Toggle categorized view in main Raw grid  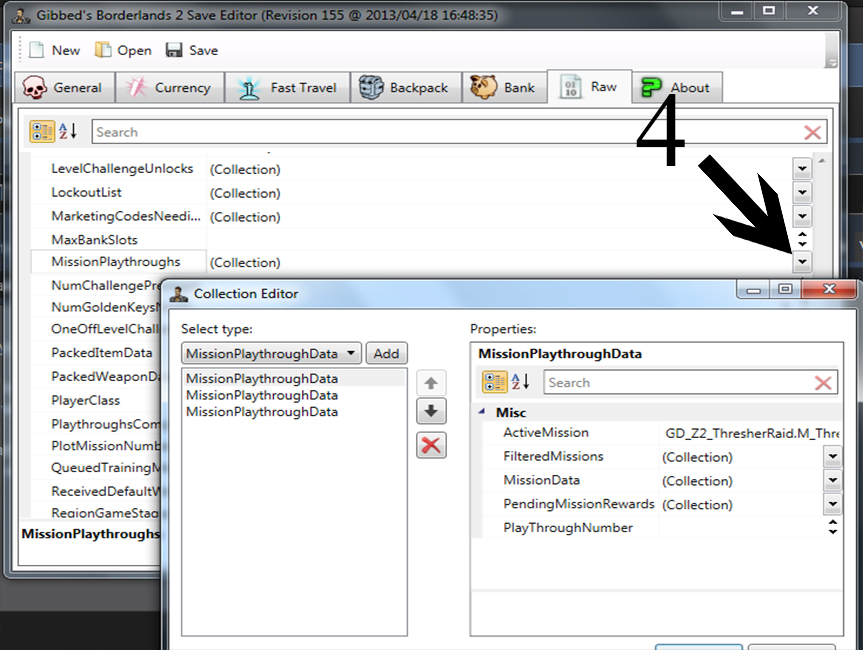pos(42,132)
